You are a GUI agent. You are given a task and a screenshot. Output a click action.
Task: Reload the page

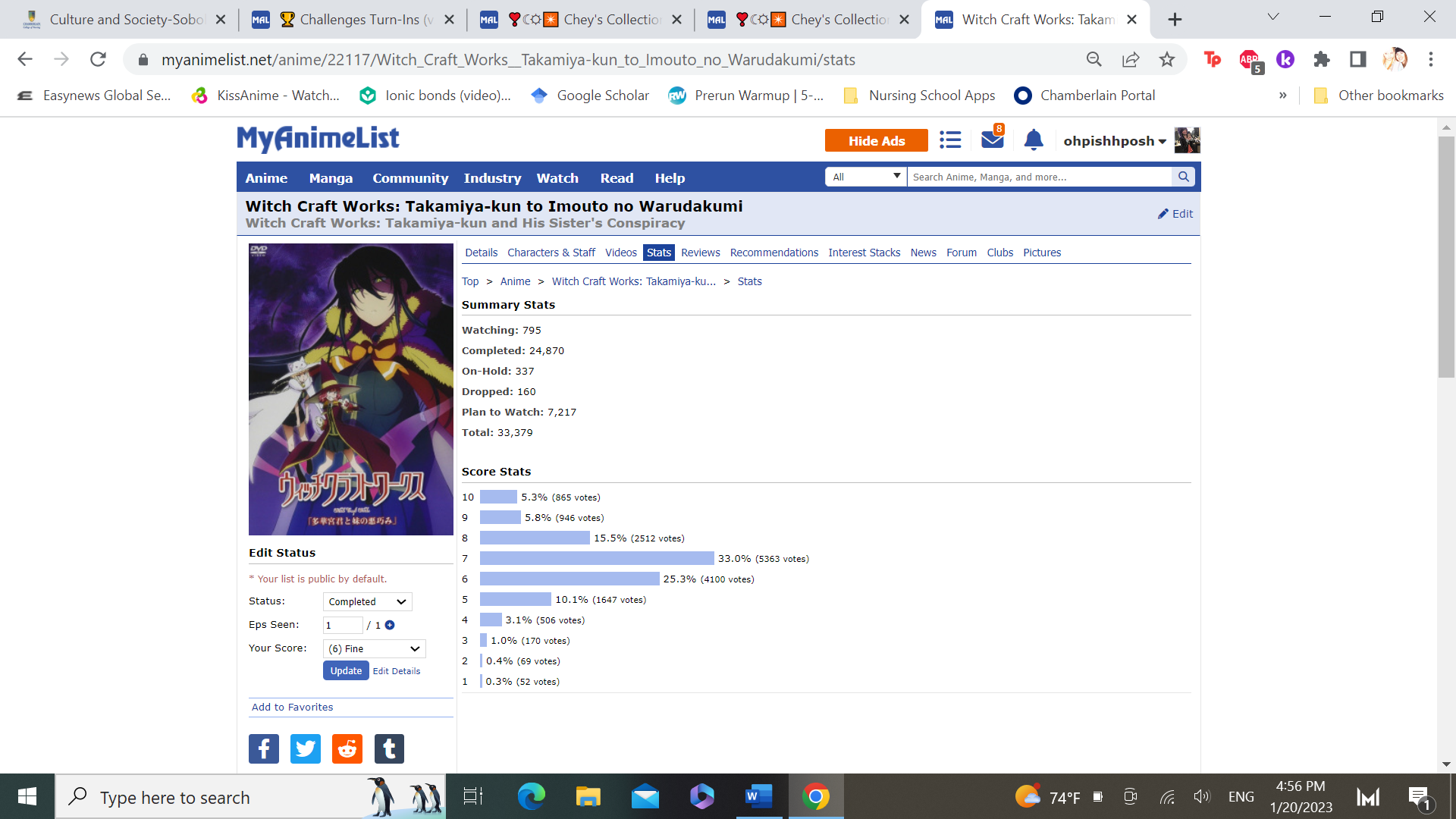[x=98, y=59]
